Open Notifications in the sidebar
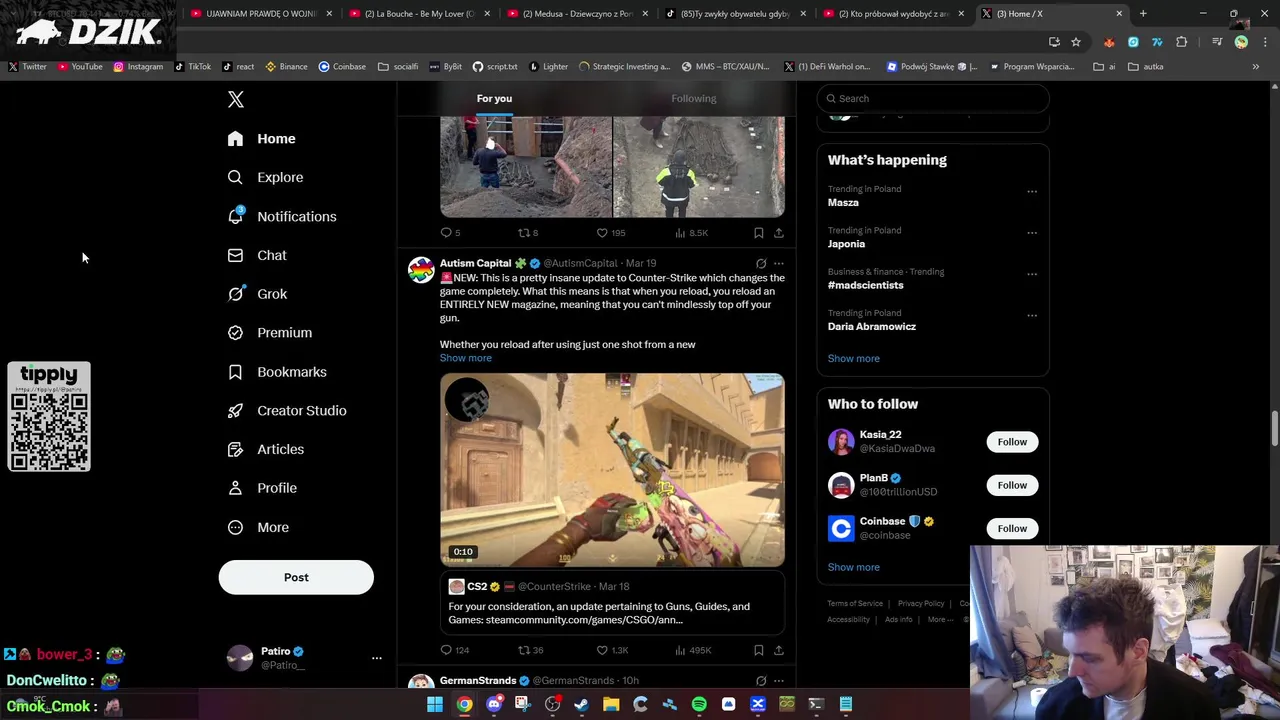The image size is (1280, 720). [x=282, y=216]
